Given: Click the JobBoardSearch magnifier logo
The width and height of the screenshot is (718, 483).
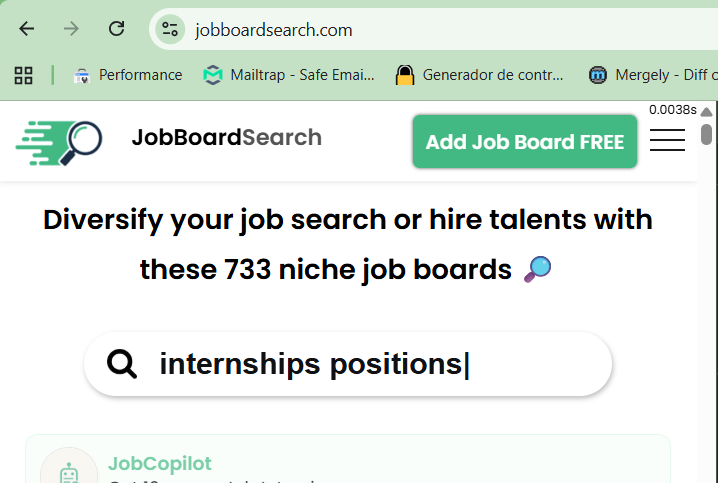Looking at the screenshot, I should (59, 141).
